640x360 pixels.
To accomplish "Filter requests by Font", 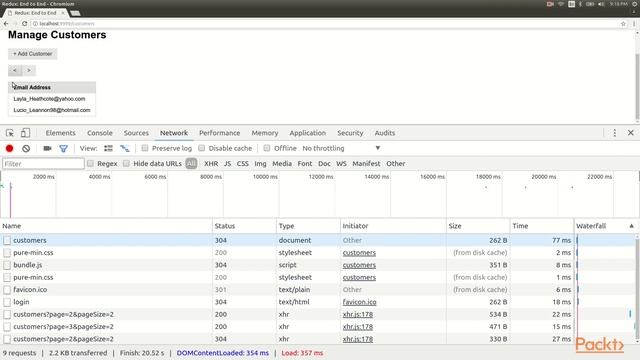I will [305, 164].
